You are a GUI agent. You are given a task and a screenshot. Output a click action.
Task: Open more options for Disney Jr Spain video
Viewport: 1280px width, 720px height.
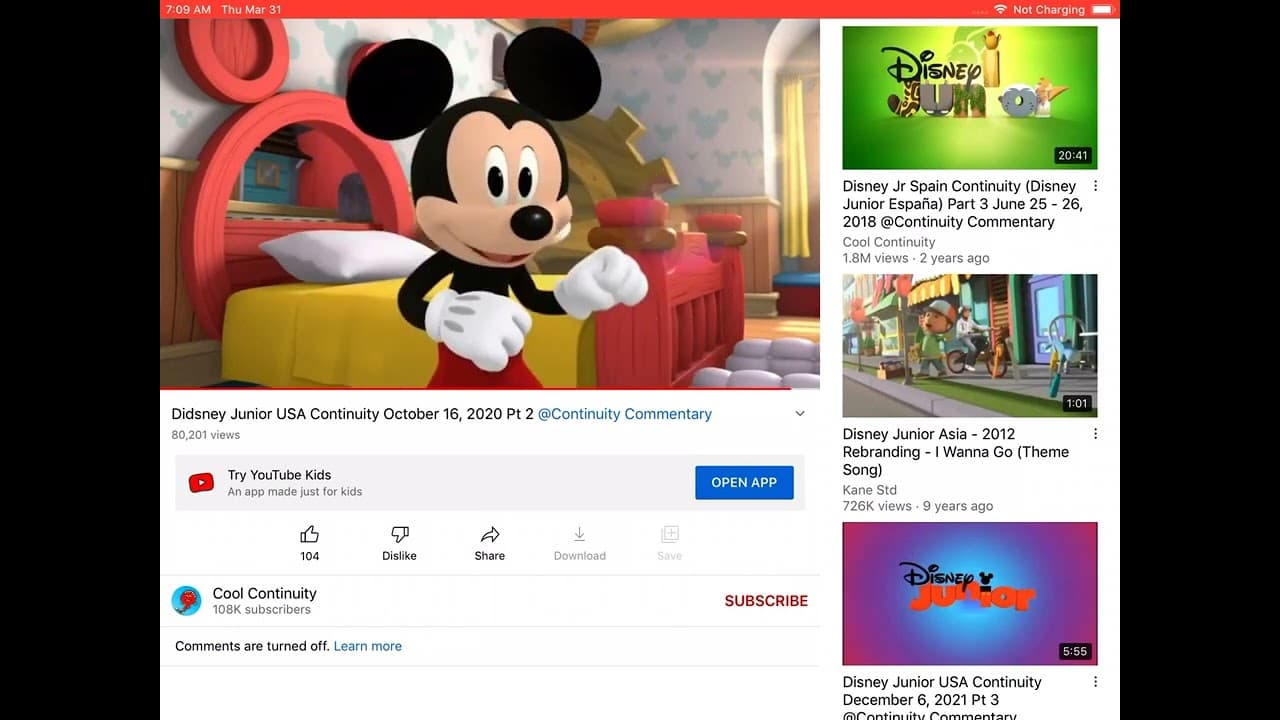(1095, 186)
